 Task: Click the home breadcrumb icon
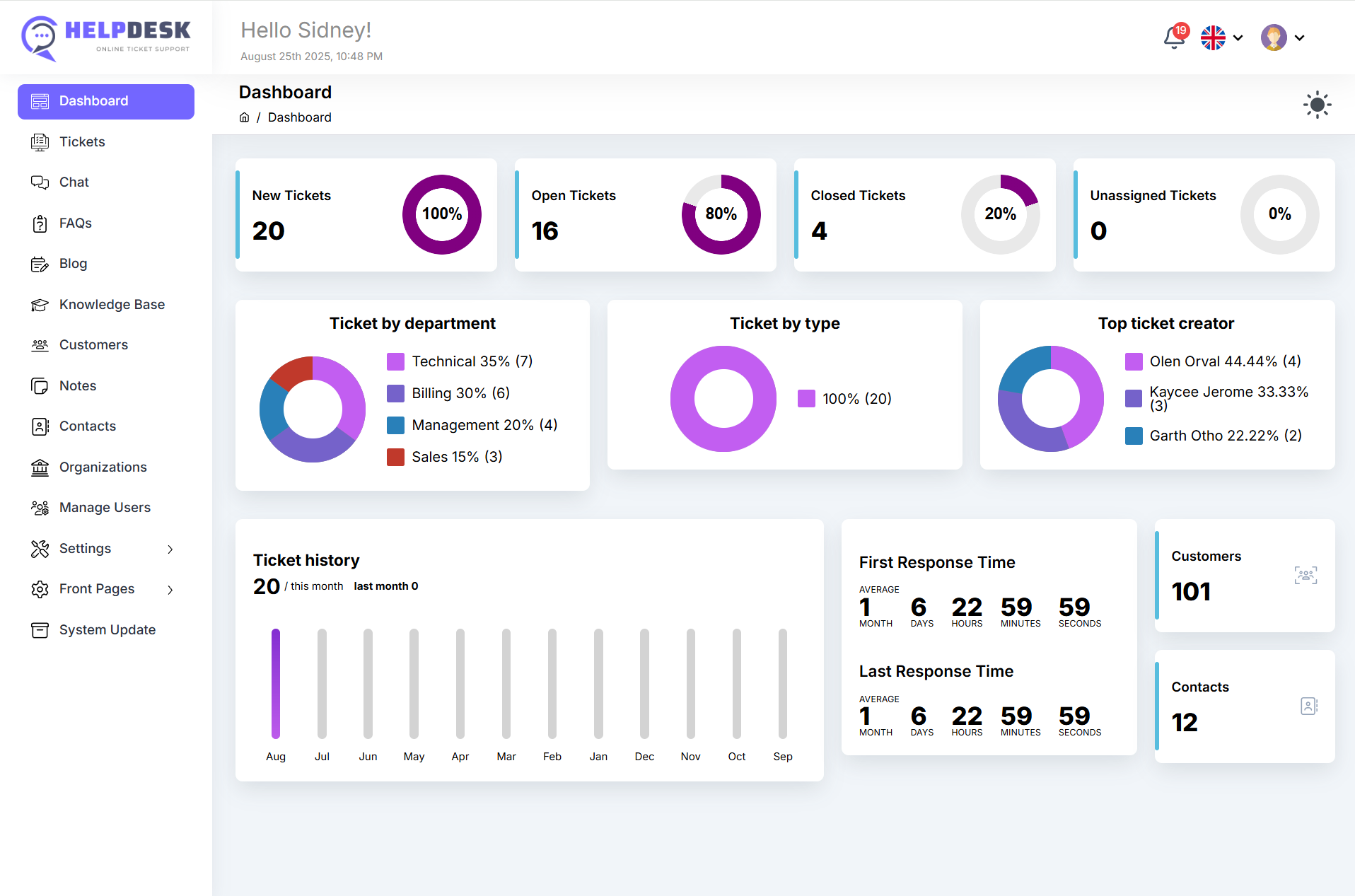244,117
